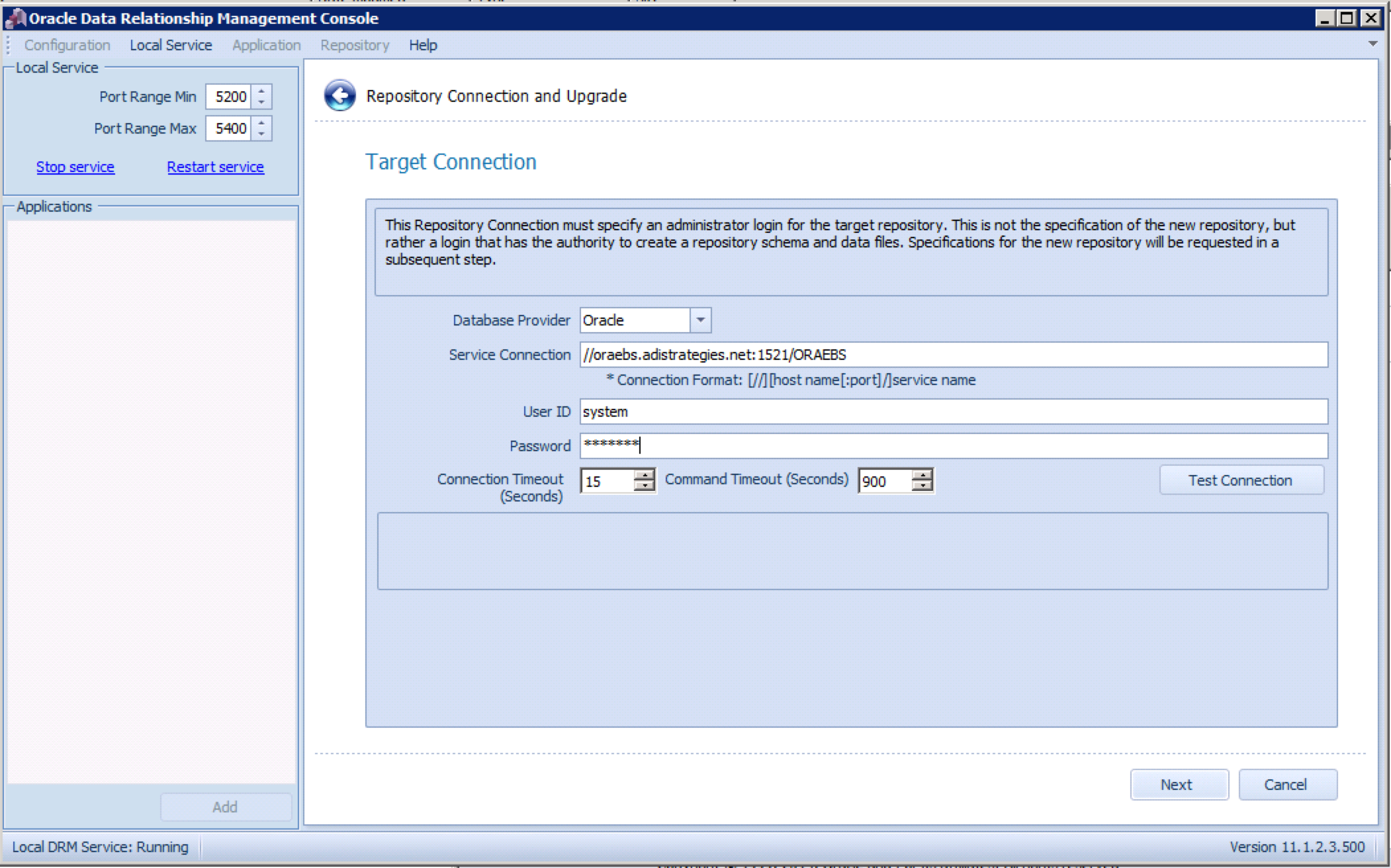This screenshot has width=1391, height=868.
Task: Increase Port Range Min with up arrow
Action: (x=262, y=91)
